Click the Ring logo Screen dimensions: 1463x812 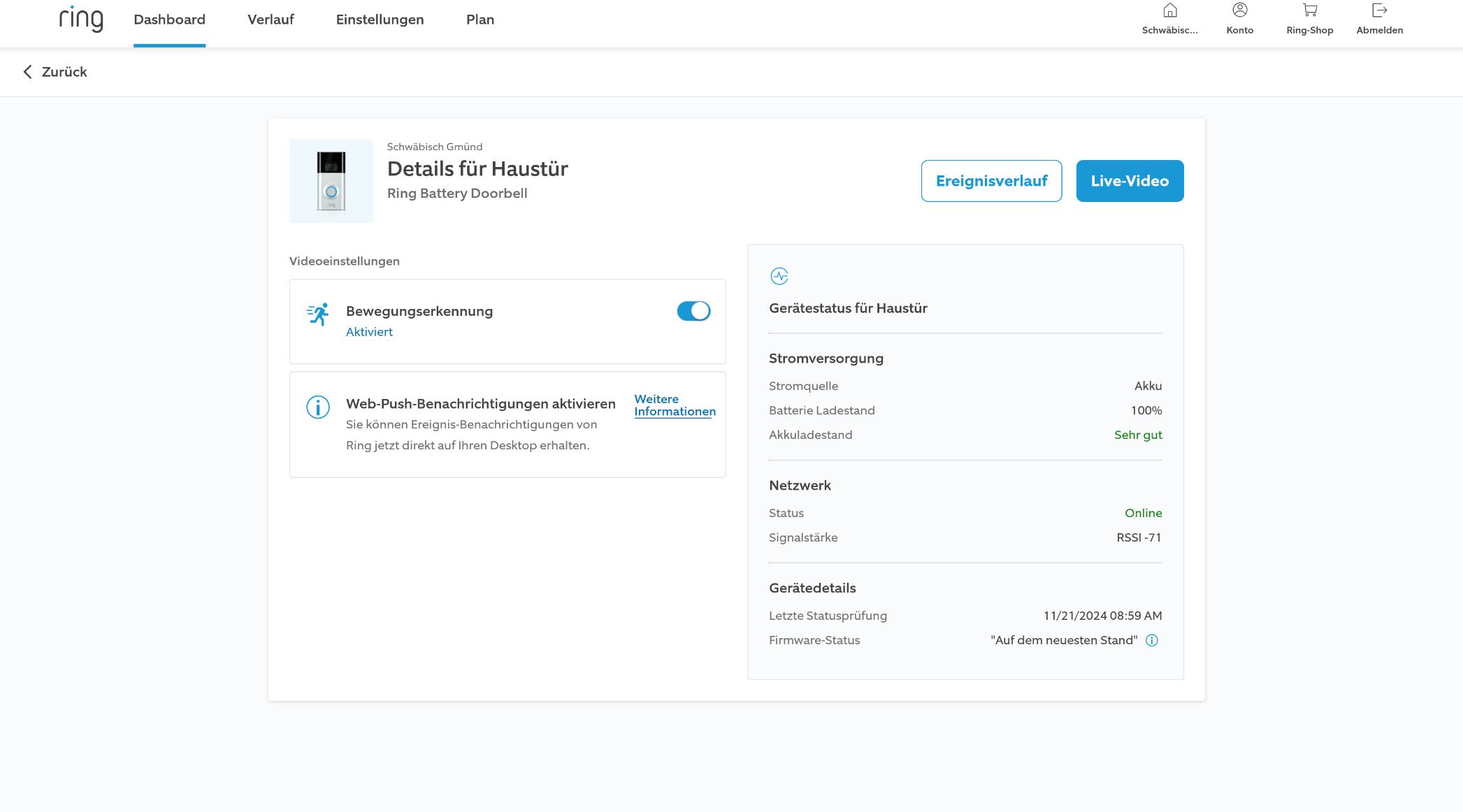pyautogui.click(x=81, y=20)
